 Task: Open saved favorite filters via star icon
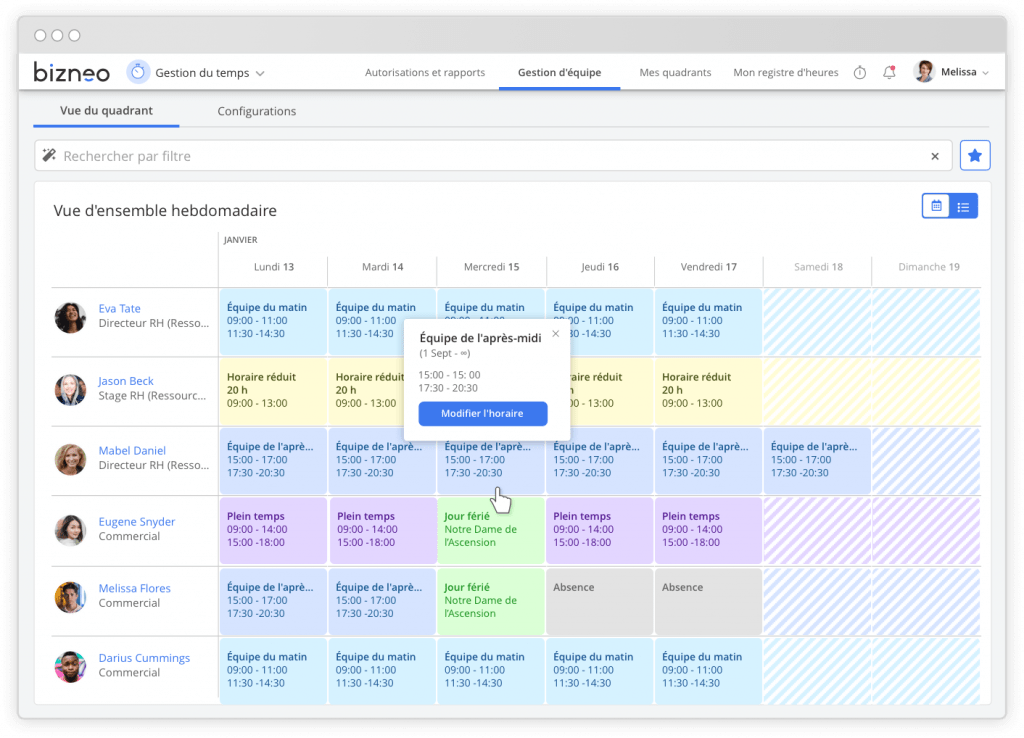[x=975, y=155]
